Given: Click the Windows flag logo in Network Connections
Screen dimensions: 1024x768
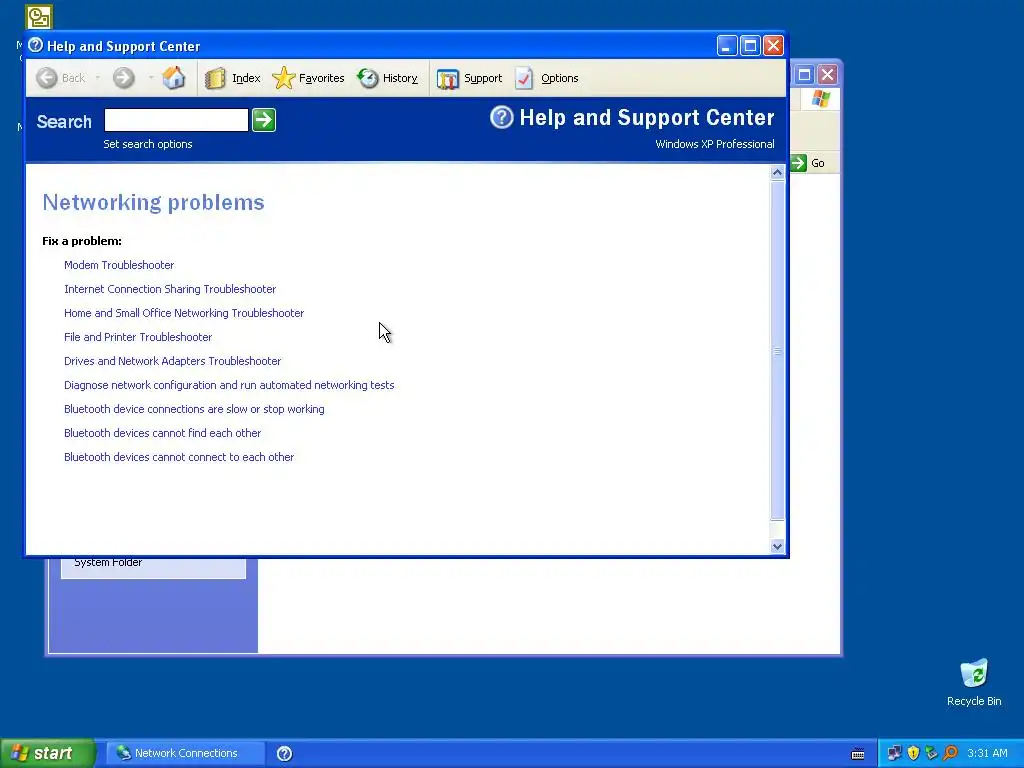Looking at the screenshot, I should click(x=820, y=99).
